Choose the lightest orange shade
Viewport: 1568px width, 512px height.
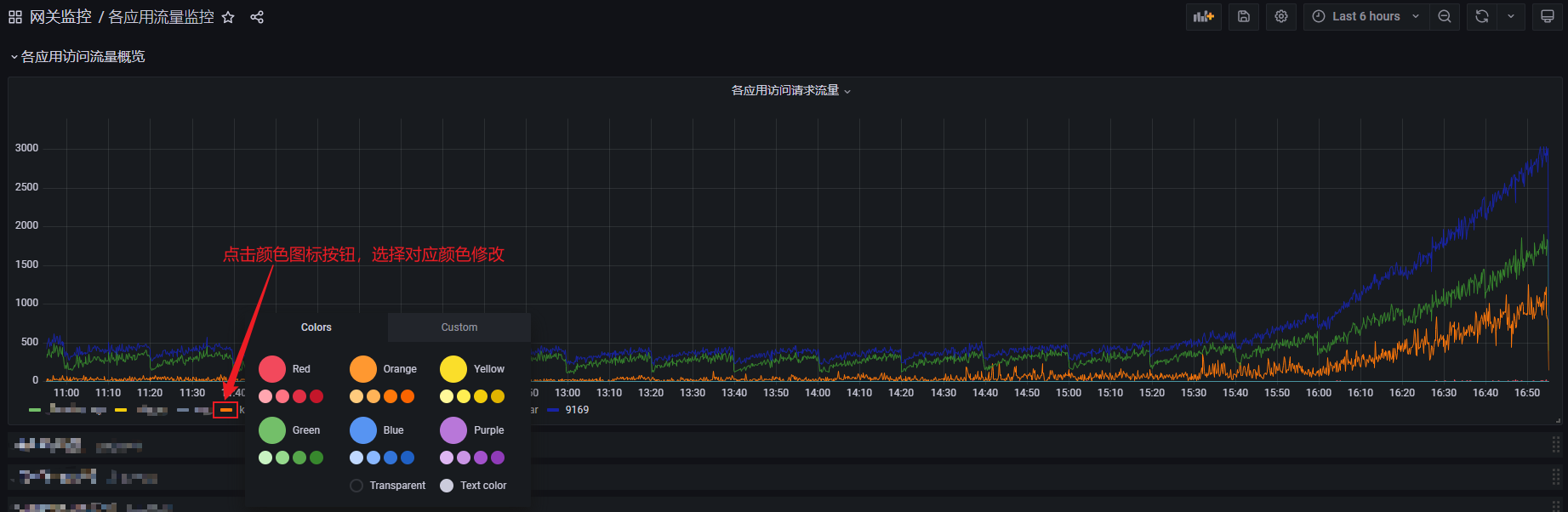point(356,396)
